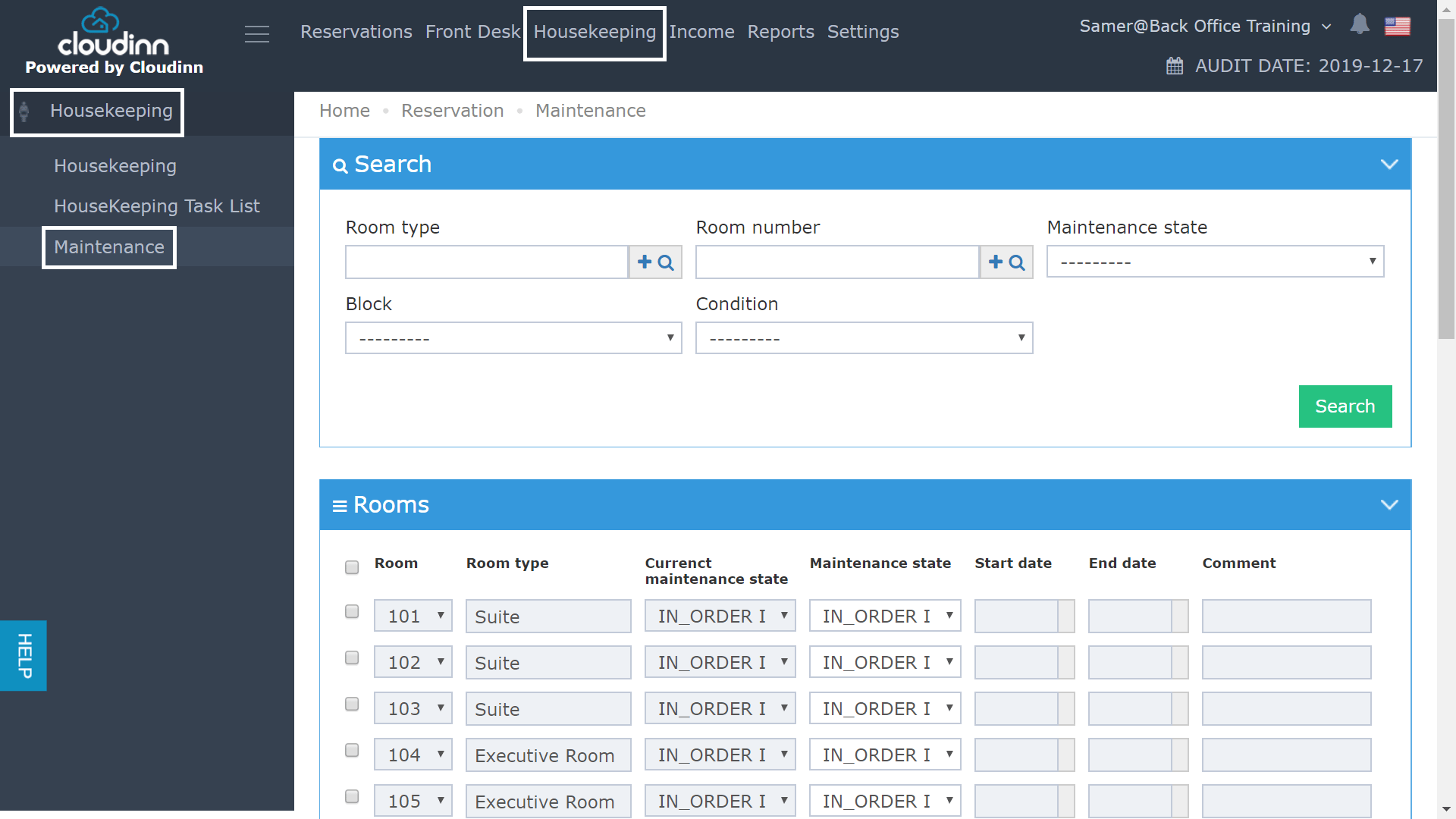The image size is (1456, 819).
Task: Open the Income menu
Action: tap(701, 32)
